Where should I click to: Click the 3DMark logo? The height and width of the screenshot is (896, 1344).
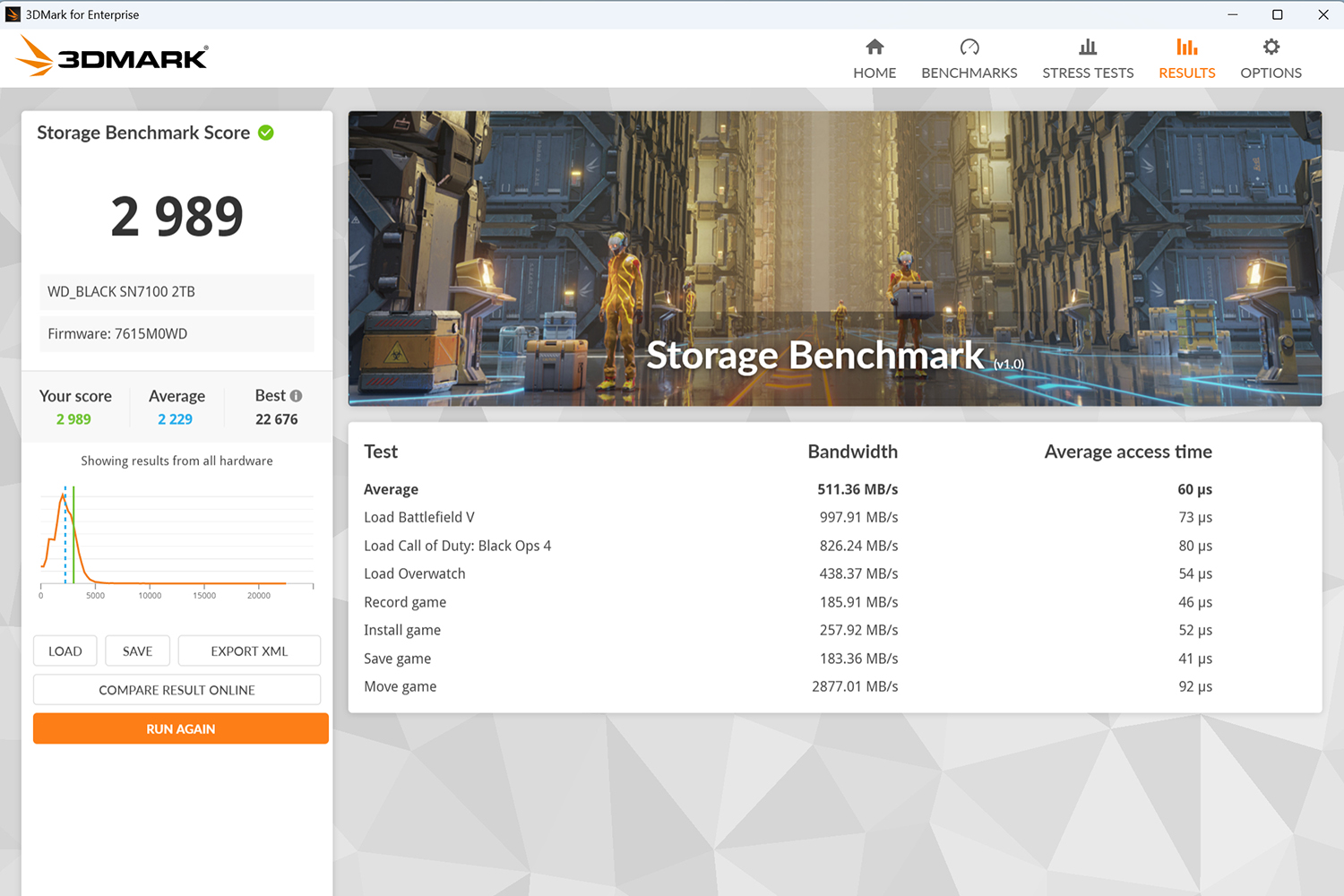pos(112,56)
